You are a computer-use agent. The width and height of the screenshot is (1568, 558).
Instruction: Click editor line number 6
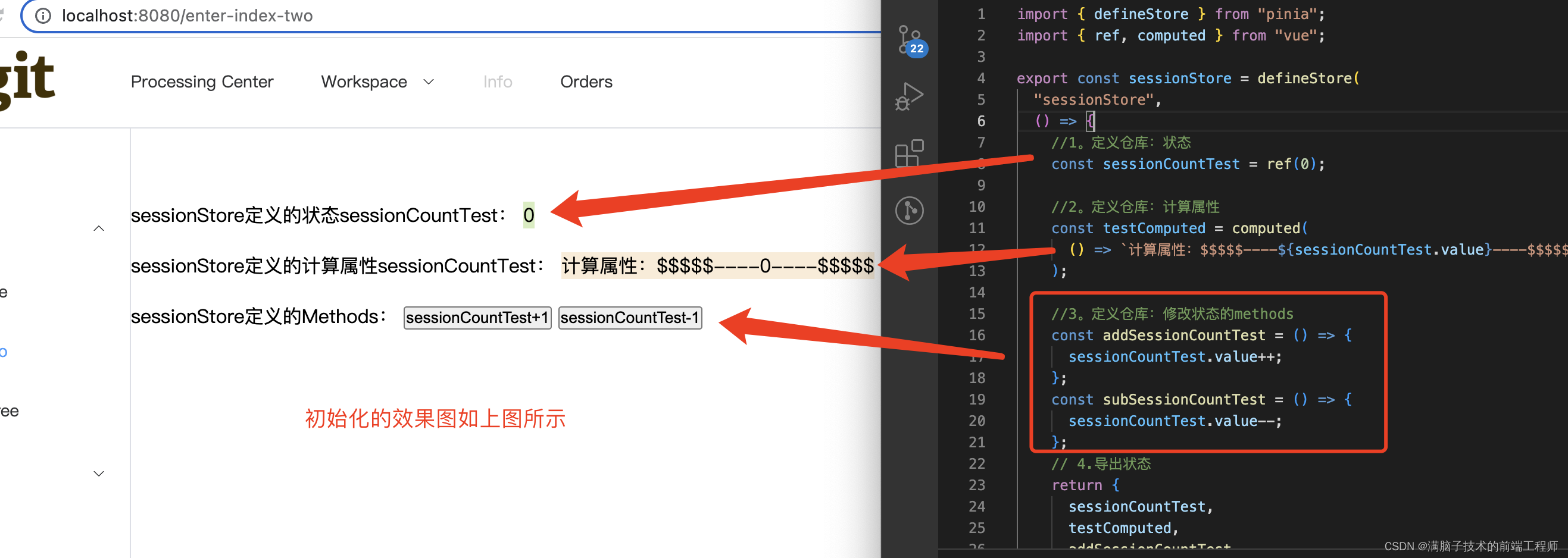coord(980,121)
